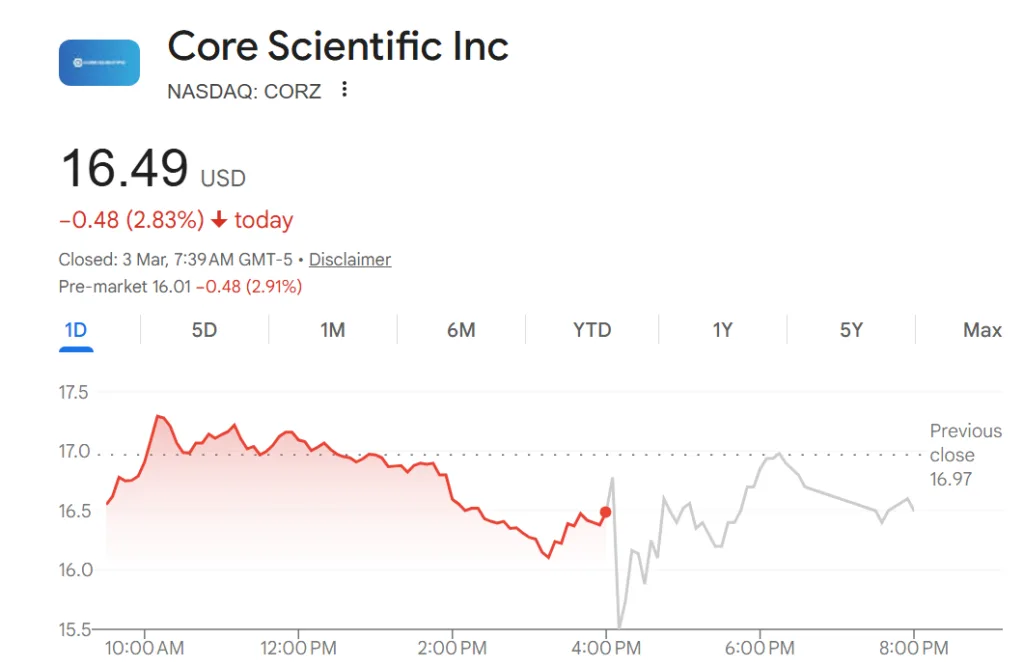This screenshot has width=1024, height=667.
Task: View the 6M performance chart
Action: click(x=461, y=330)
